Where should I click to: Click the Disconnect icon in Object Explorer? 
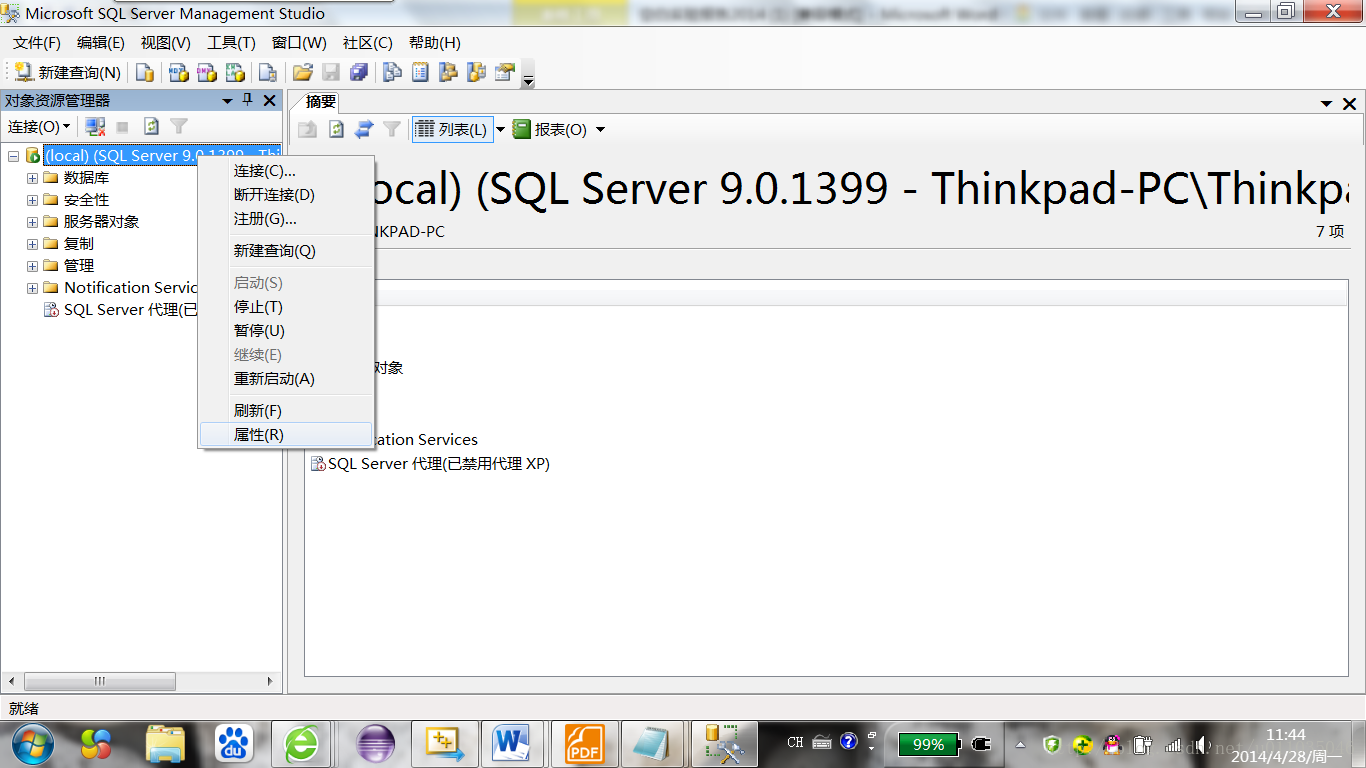95,126
